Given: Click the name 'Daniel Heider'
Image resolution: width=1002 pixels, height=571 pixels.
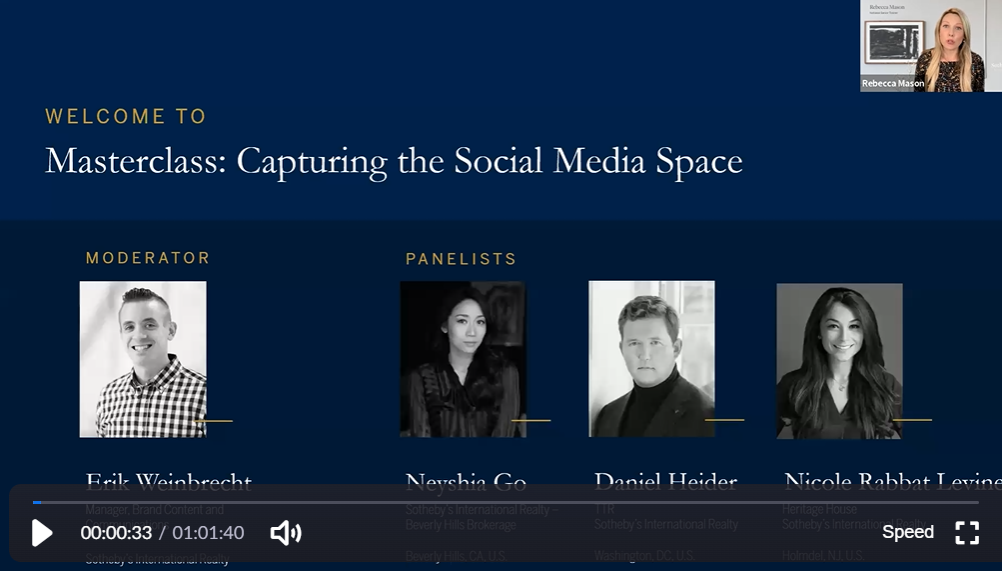Looking at the screenshot, I should pyautogui.click(x=666, y=481).
